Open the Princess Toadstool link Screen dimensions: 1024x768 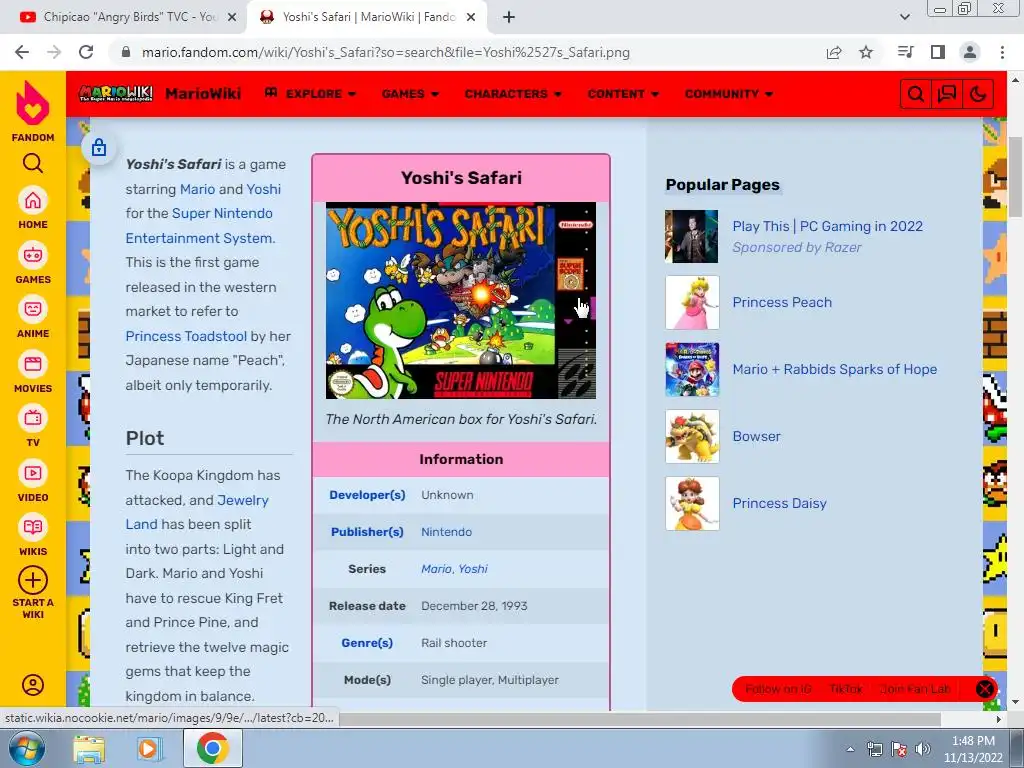click(186, 336)
